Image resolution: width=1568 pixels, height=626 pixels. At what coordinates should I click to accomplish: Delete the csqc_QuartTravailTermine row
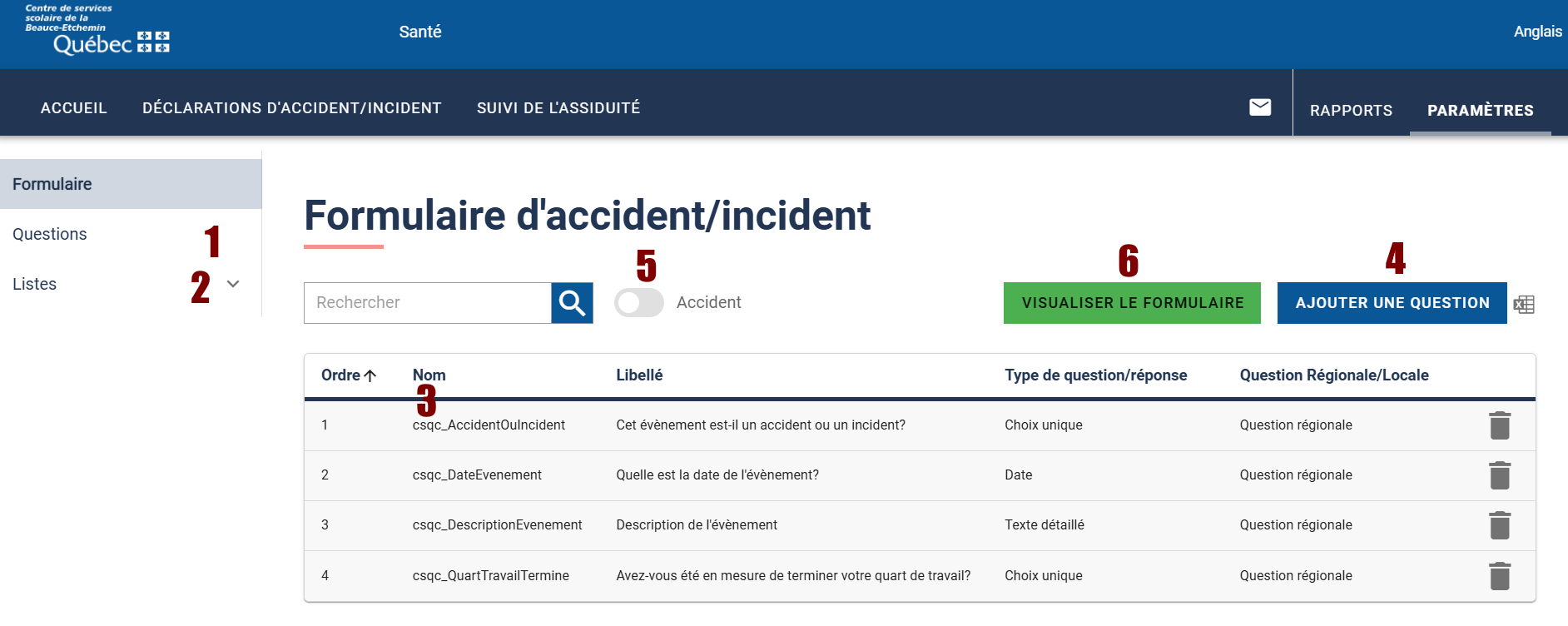pos(1500,575)
